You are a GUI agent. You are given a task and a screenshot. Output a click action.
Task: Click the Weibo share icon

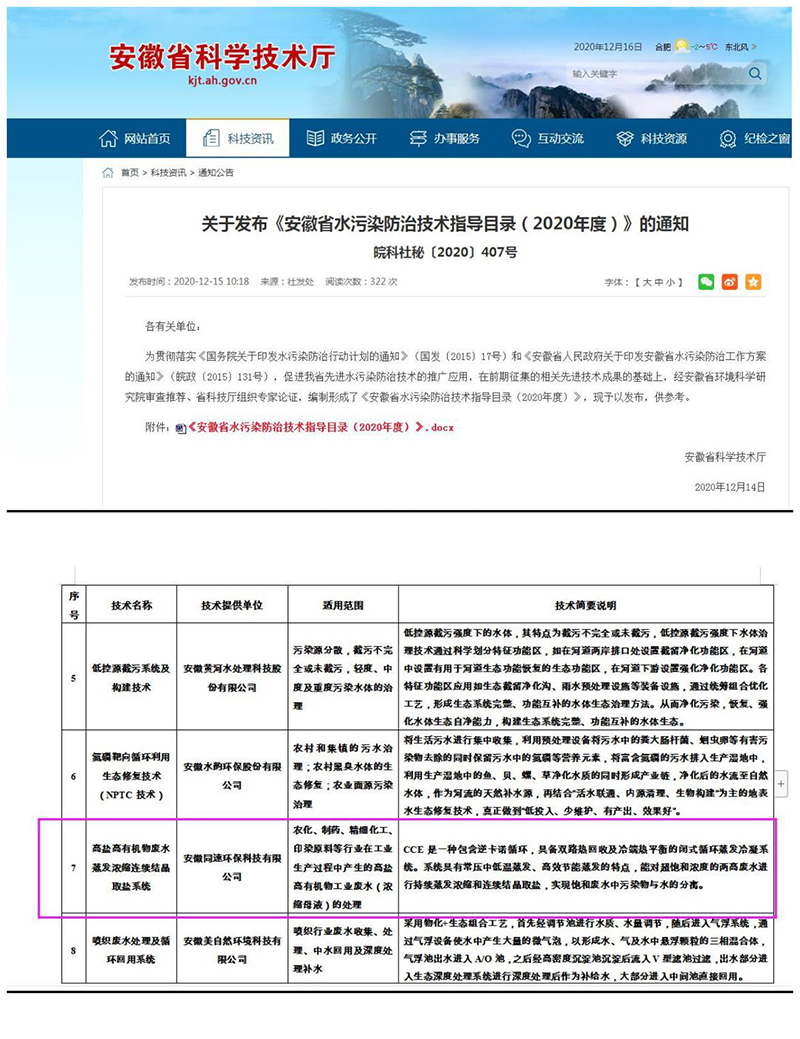coord(730,282)
